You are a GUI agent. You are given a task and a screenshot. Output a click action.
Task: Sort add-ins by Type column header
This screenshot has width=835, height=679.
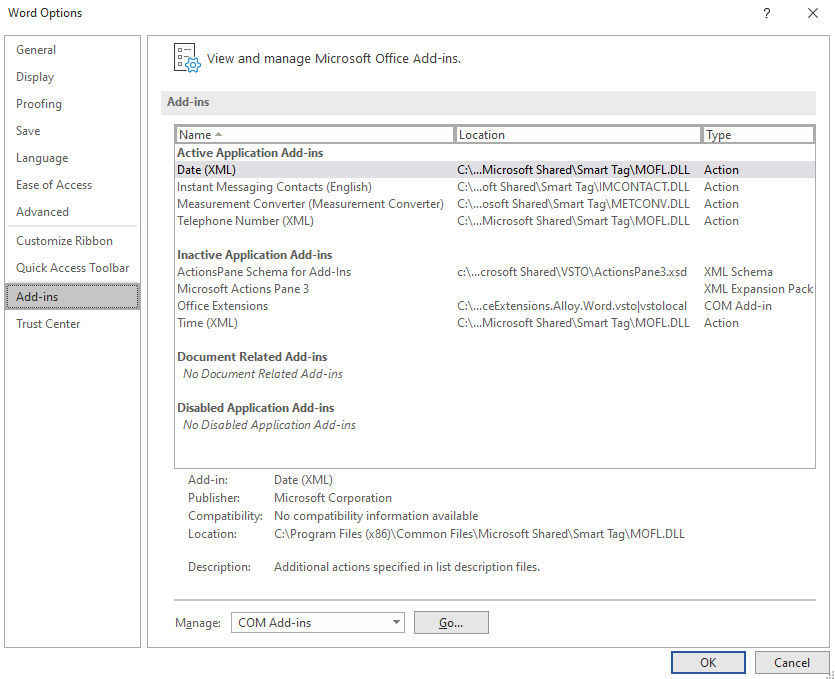(x=758, y=135)
